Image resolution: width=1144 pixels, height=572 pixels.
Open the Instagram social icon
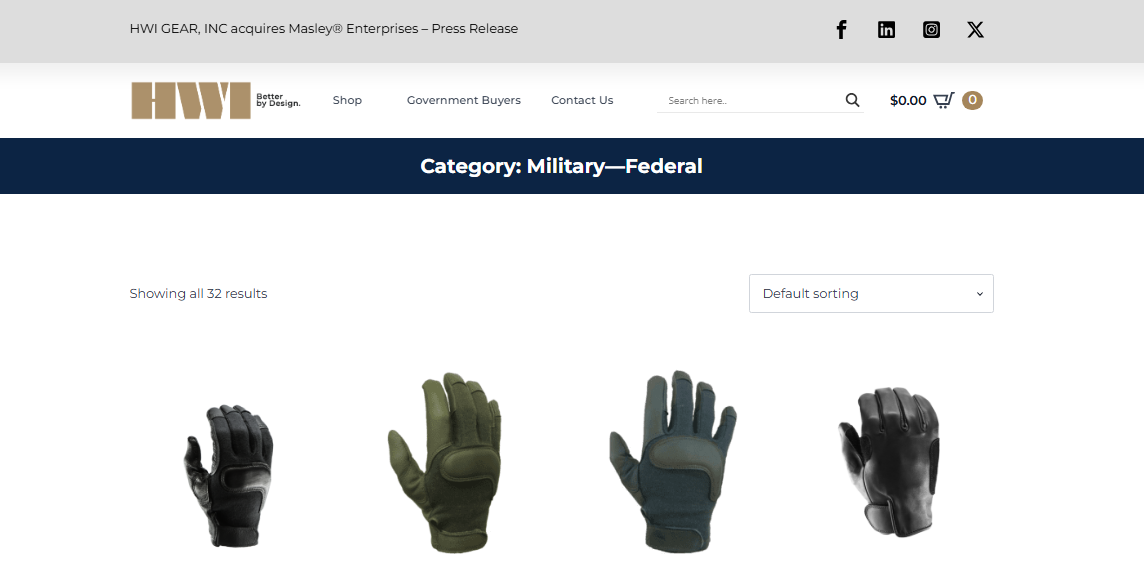click(x=931, y=30)
